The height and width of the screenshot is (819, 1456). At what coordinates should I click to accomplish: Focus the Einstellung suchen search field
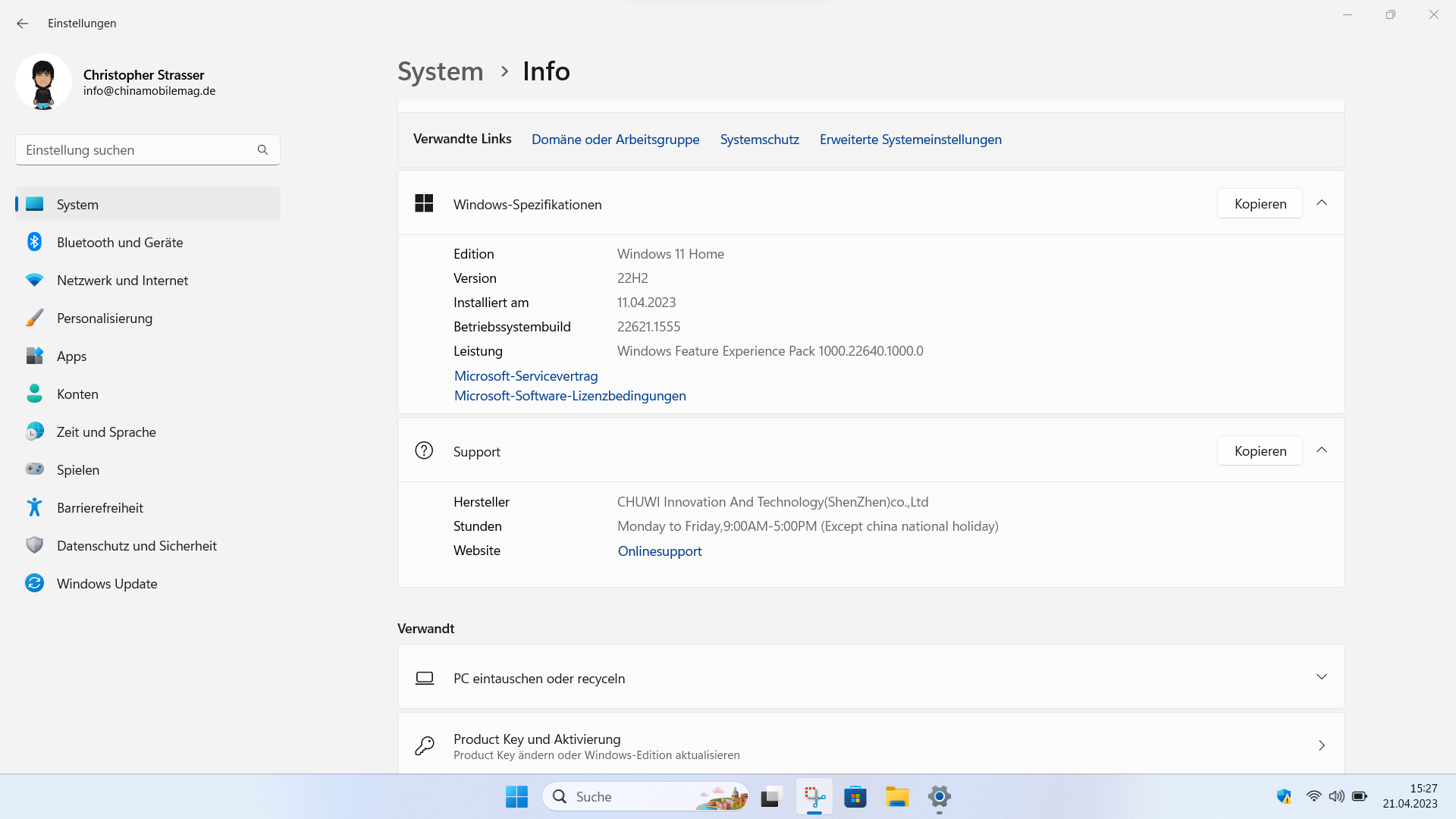(x=148, y=150)
